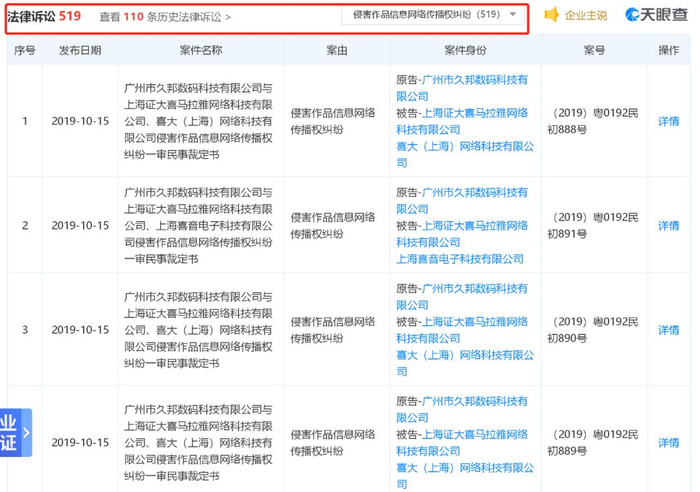Screen dimensions: 700x492
Task: Click the 序号 column header
Action: tap(25, 50)
